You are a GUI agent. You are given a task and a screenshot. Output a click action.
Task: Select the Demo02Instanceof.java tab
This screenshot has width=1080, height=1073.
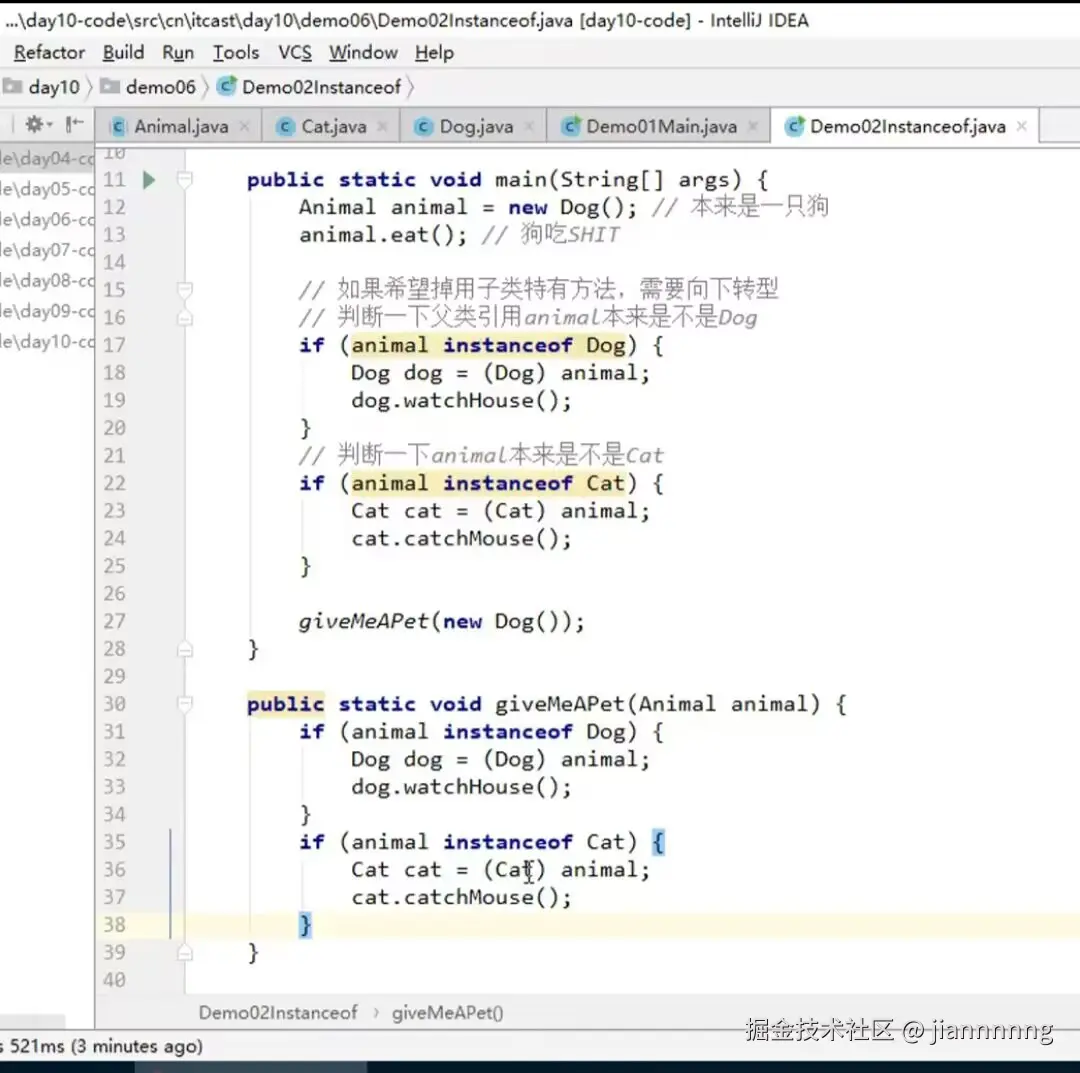coord(907,127)
